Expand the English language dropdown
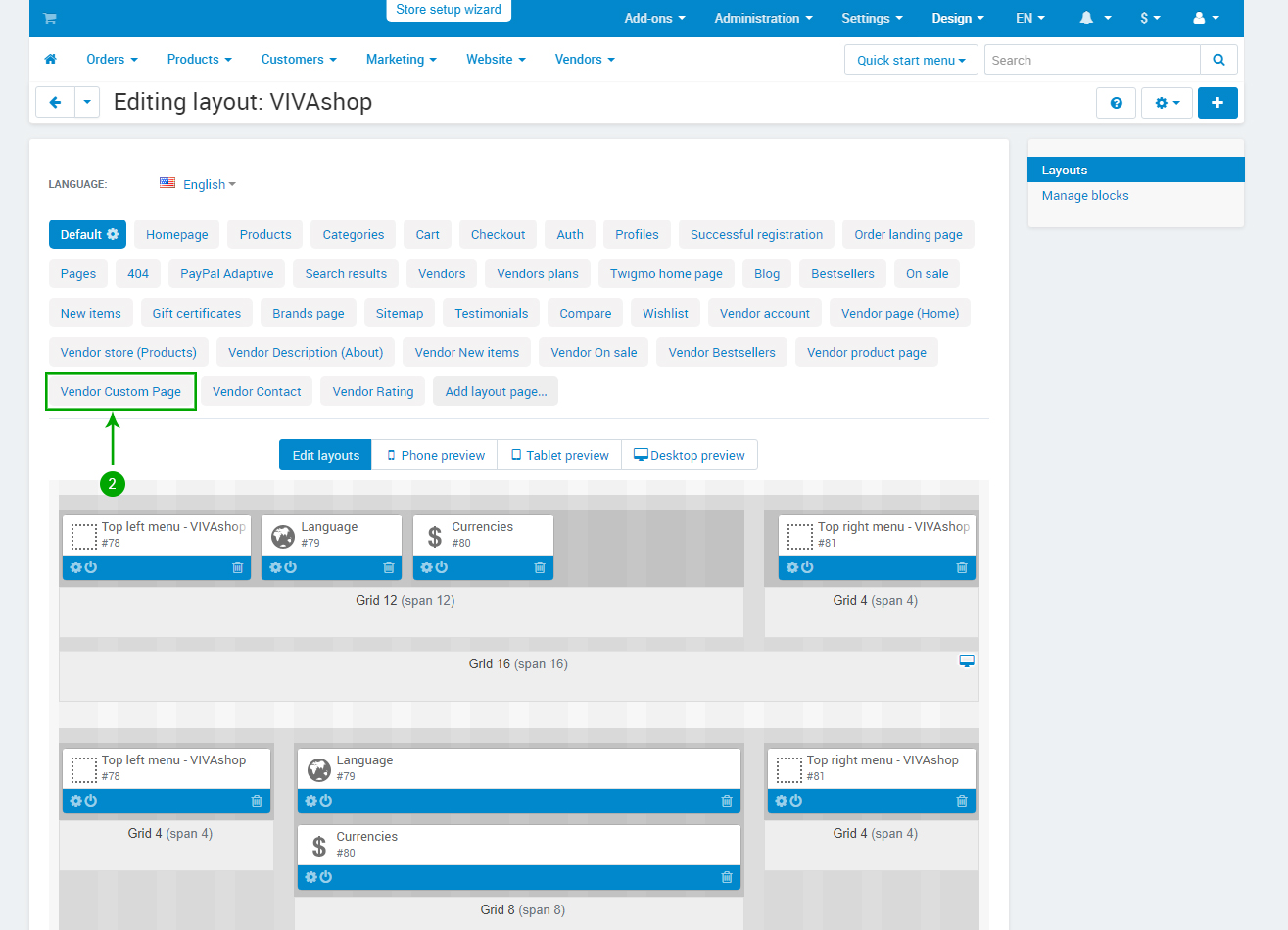 pyautogui.click(x=208, y=184)
